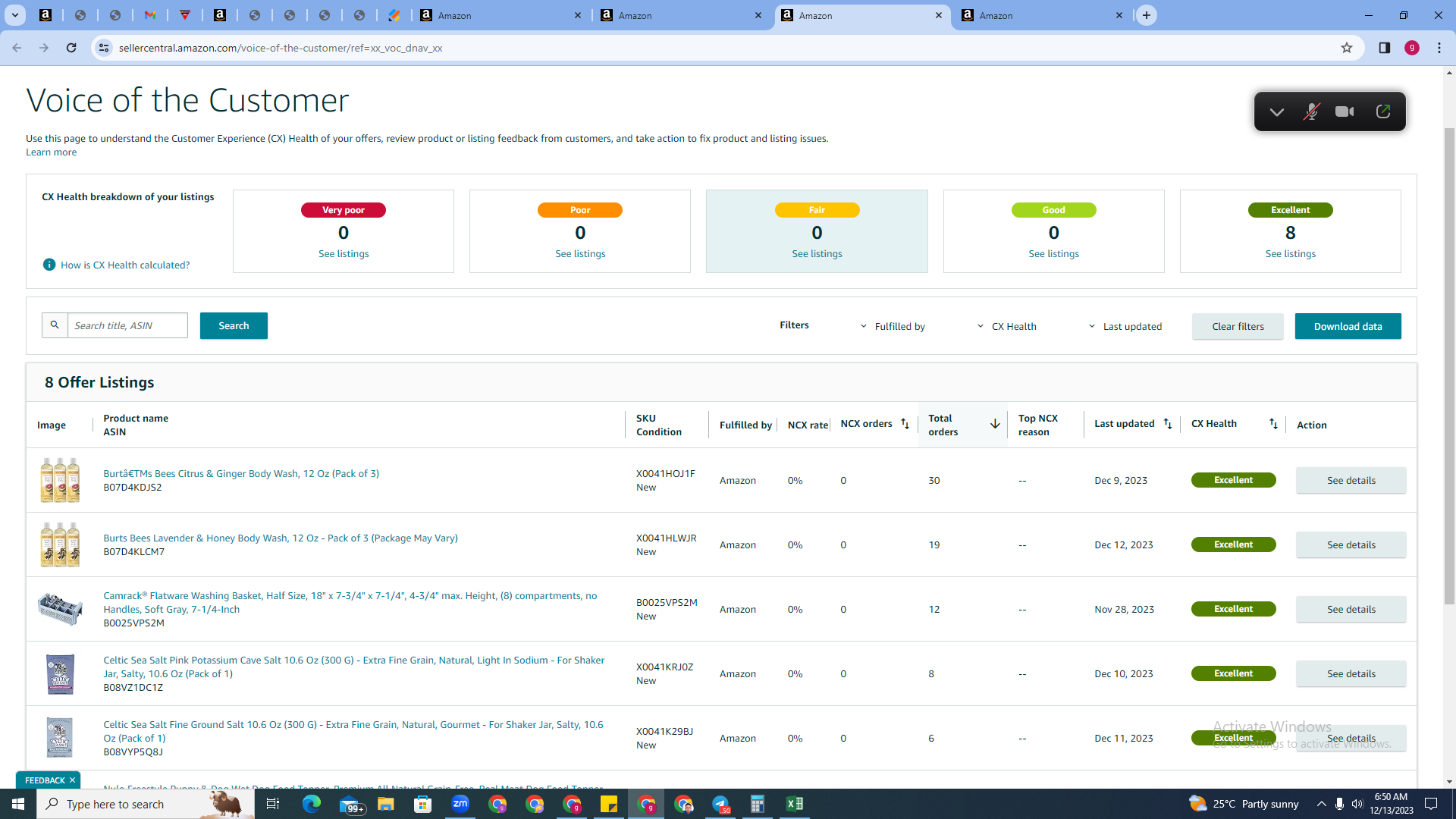Open the Chrome side panel
1456x819 pixels.
[1385, 48]
